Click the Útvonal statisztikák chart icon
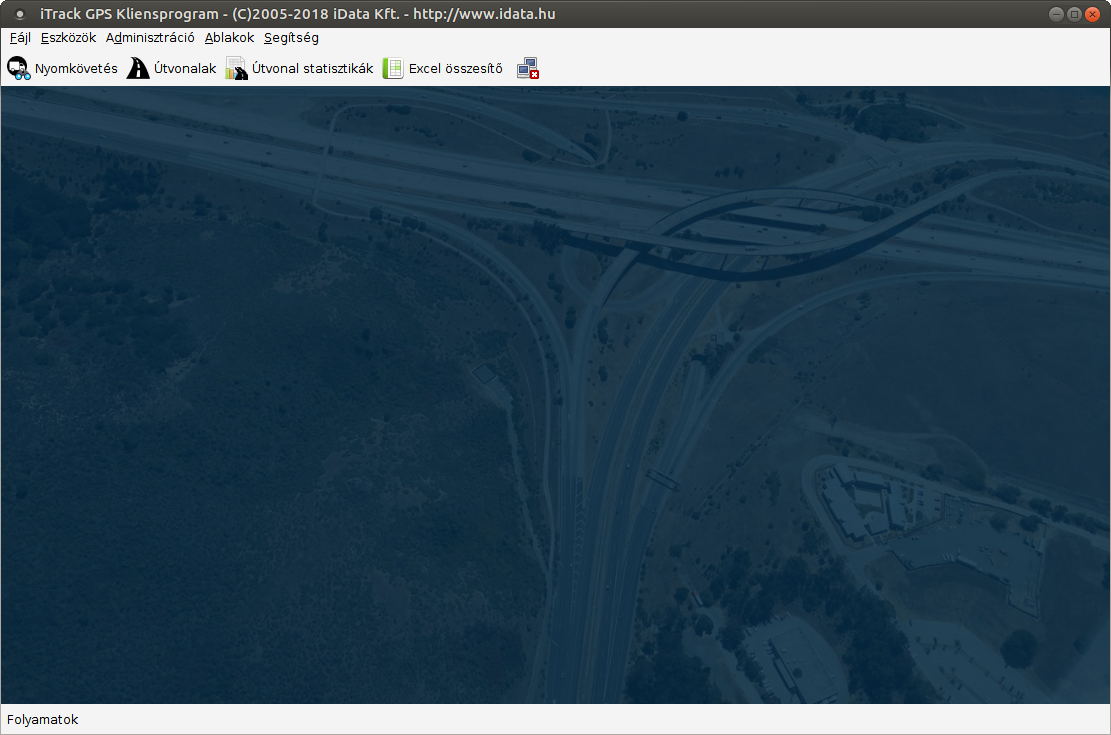Image resolution: width=1111 pixels, height=735 pixels. click(236, 69)
